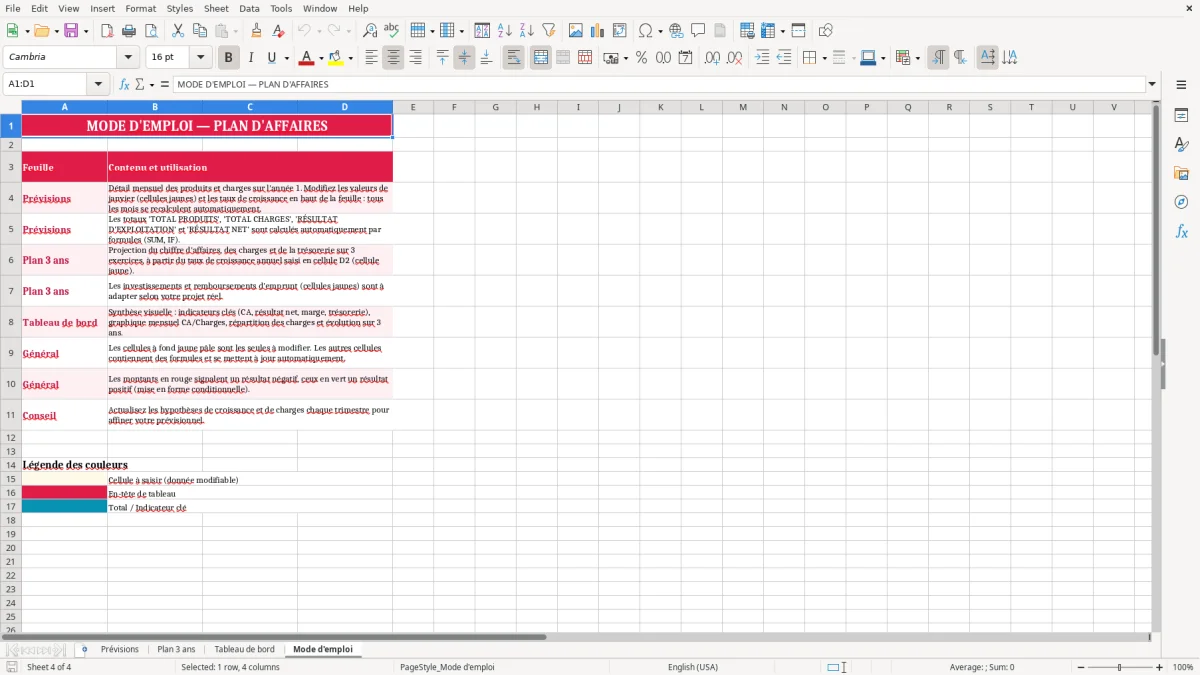
Task: Switch to the Plan 3 ans sheet tab
Action: point(176,650)
